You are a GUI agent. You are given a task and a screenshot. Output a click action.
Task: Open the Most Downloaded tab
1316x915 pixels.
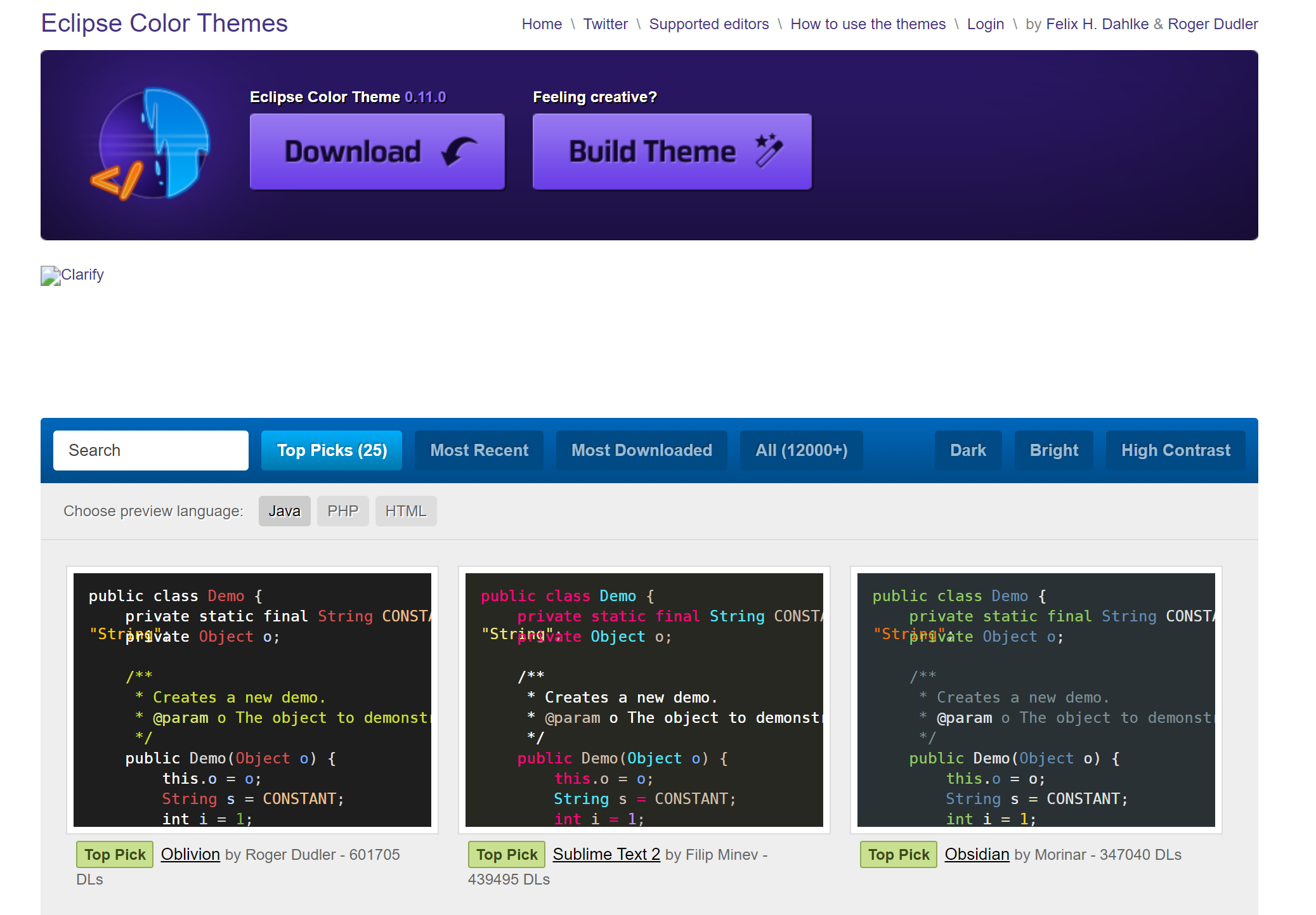click(641, 450)
